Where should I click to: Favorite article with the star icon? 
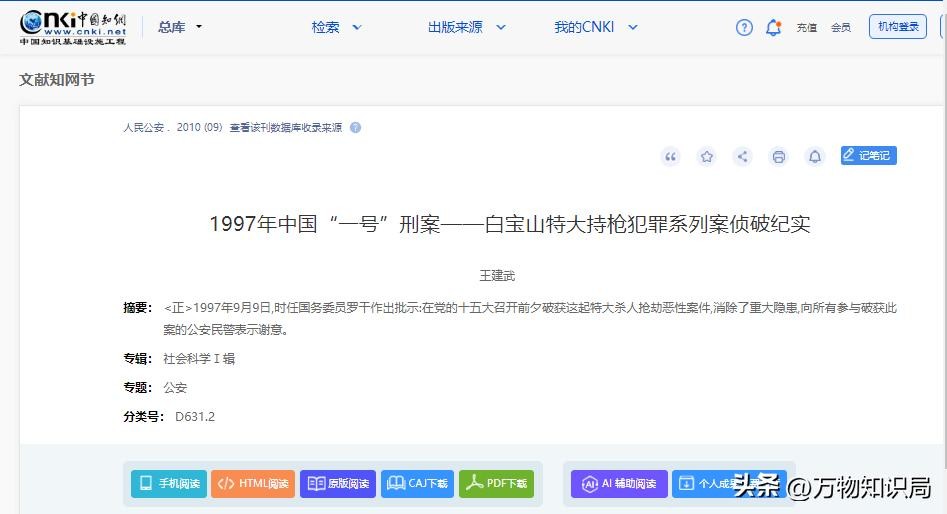(x=707, y=157)
